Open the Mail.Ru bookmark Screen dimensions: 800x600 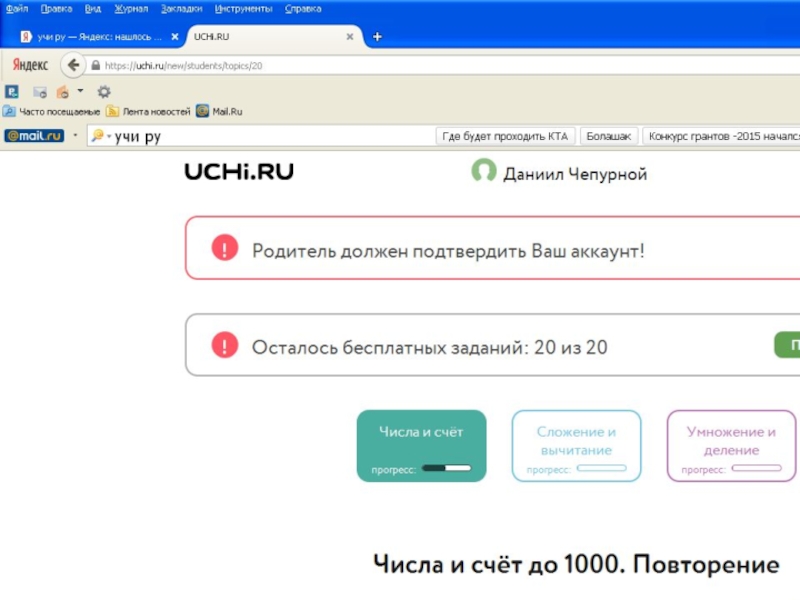(219, 111)
